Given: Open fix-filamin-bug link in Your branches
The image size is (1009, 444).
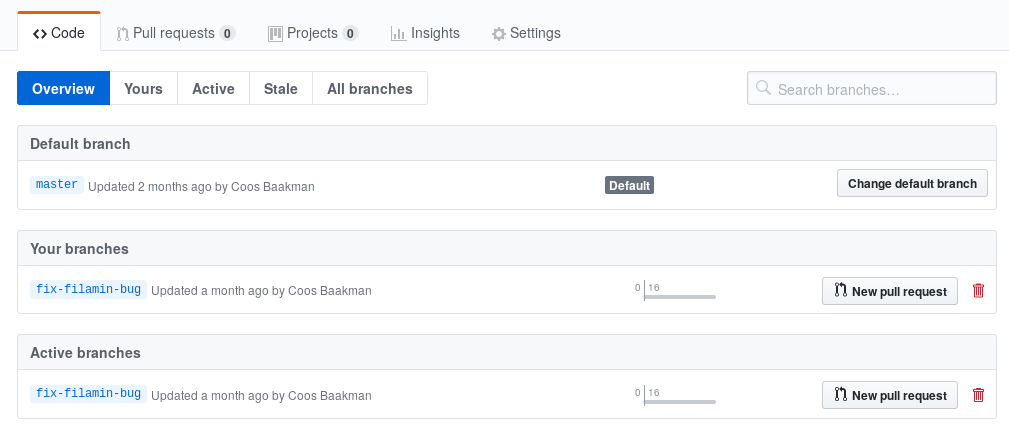Looking at the screenshot, I should pos(88,290).
